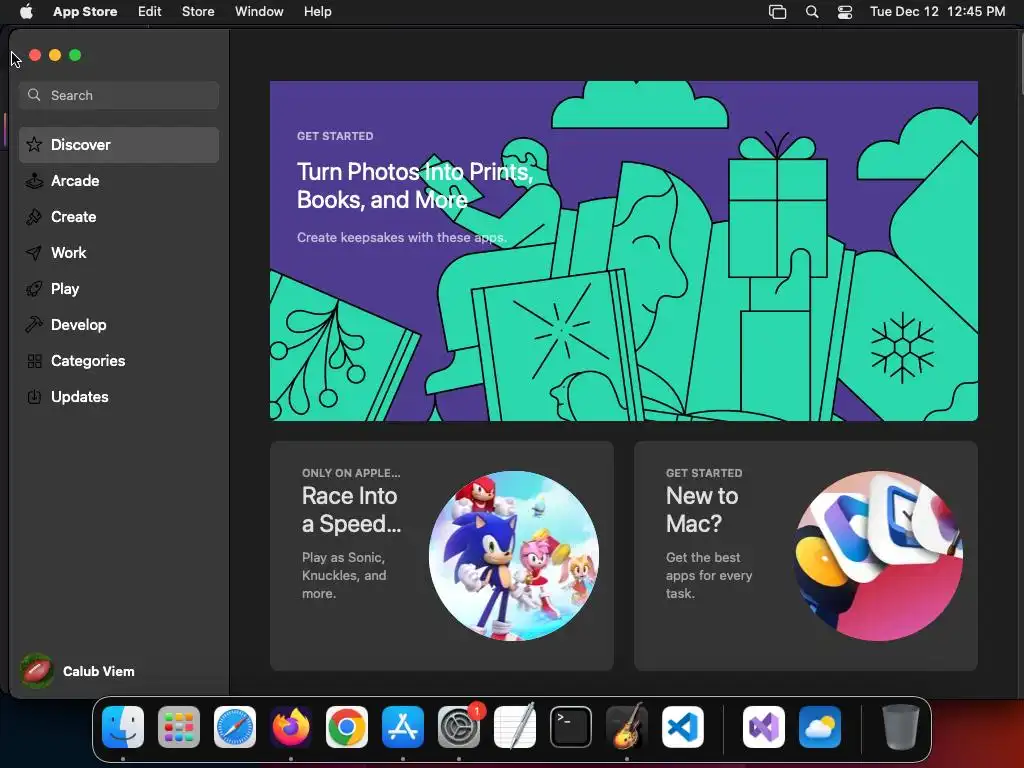The image size is (1024, 768).
Task: Click the Search input field
Action: (x=119, y=95)
